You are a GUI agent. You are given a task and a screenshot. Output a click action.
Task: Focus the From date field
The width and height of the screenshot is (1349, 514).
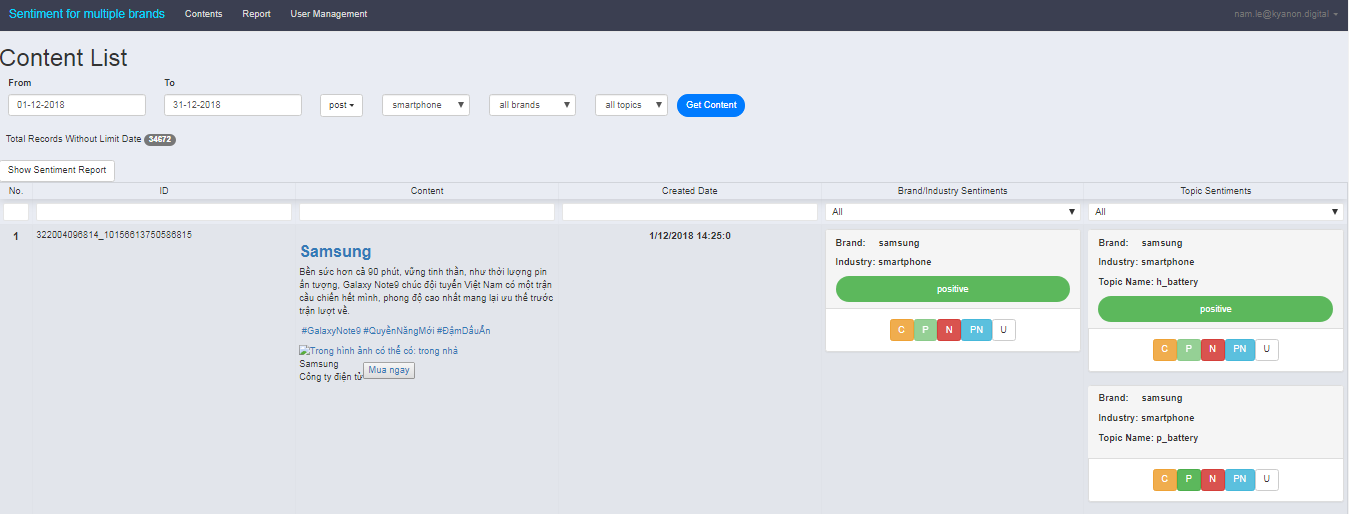77,105
